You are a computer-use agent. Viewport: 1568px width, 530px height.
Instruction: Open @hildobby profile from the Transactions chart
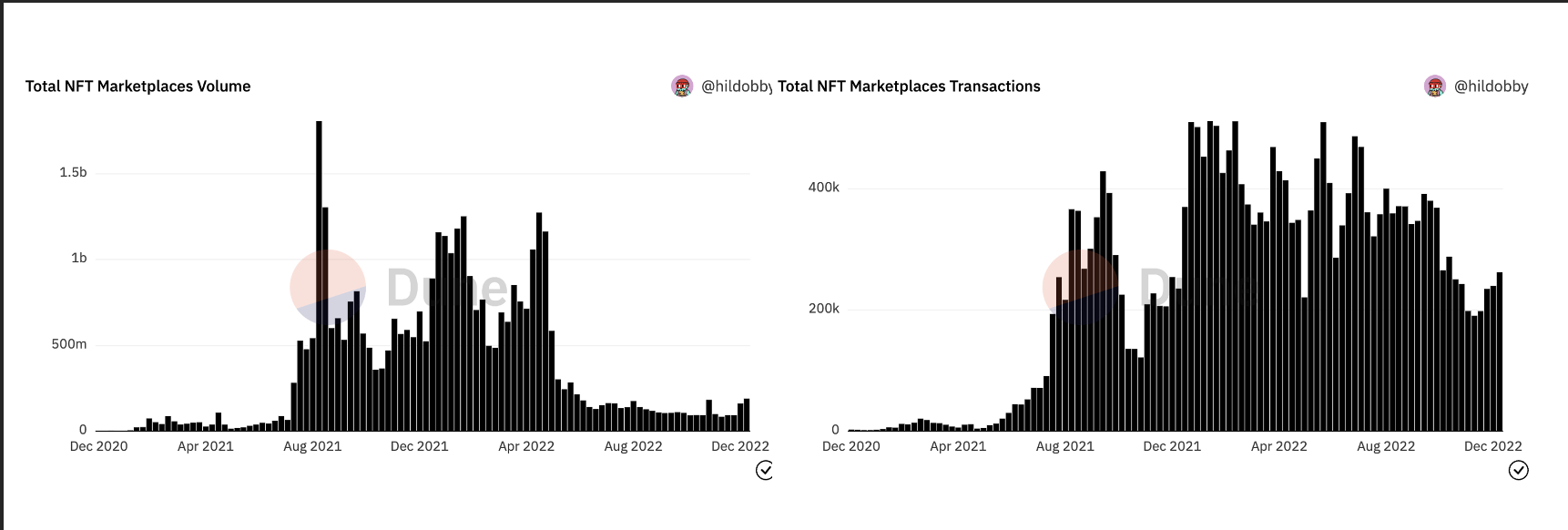point(1491,87)
